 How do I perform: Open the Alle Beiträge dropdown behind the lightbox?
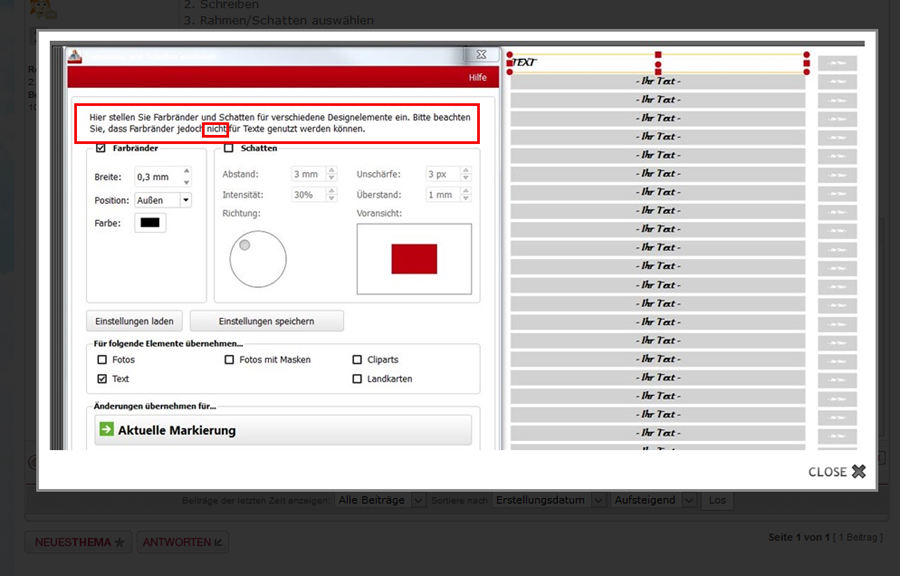click(x=380, y=500)
